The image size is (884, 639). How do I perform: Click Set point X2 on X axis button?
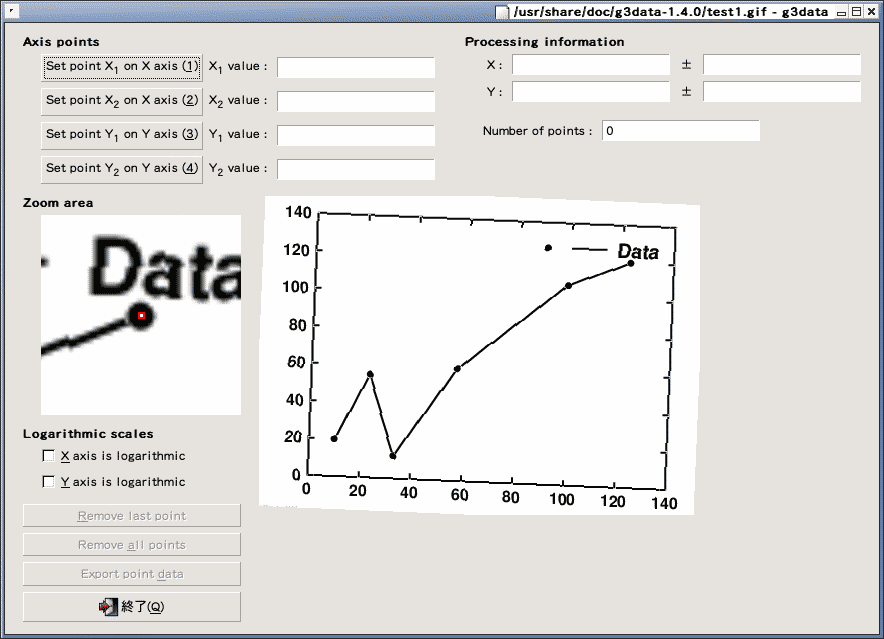pos(122,101)
